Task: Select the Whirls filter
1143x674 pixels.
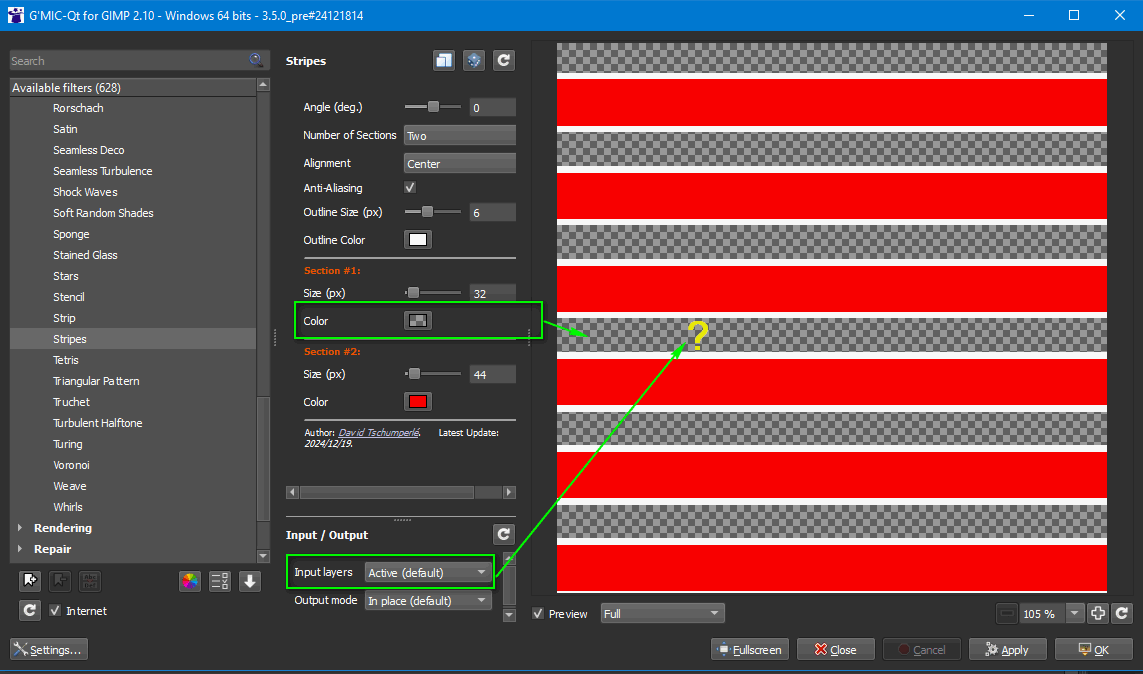Action: 67,507
